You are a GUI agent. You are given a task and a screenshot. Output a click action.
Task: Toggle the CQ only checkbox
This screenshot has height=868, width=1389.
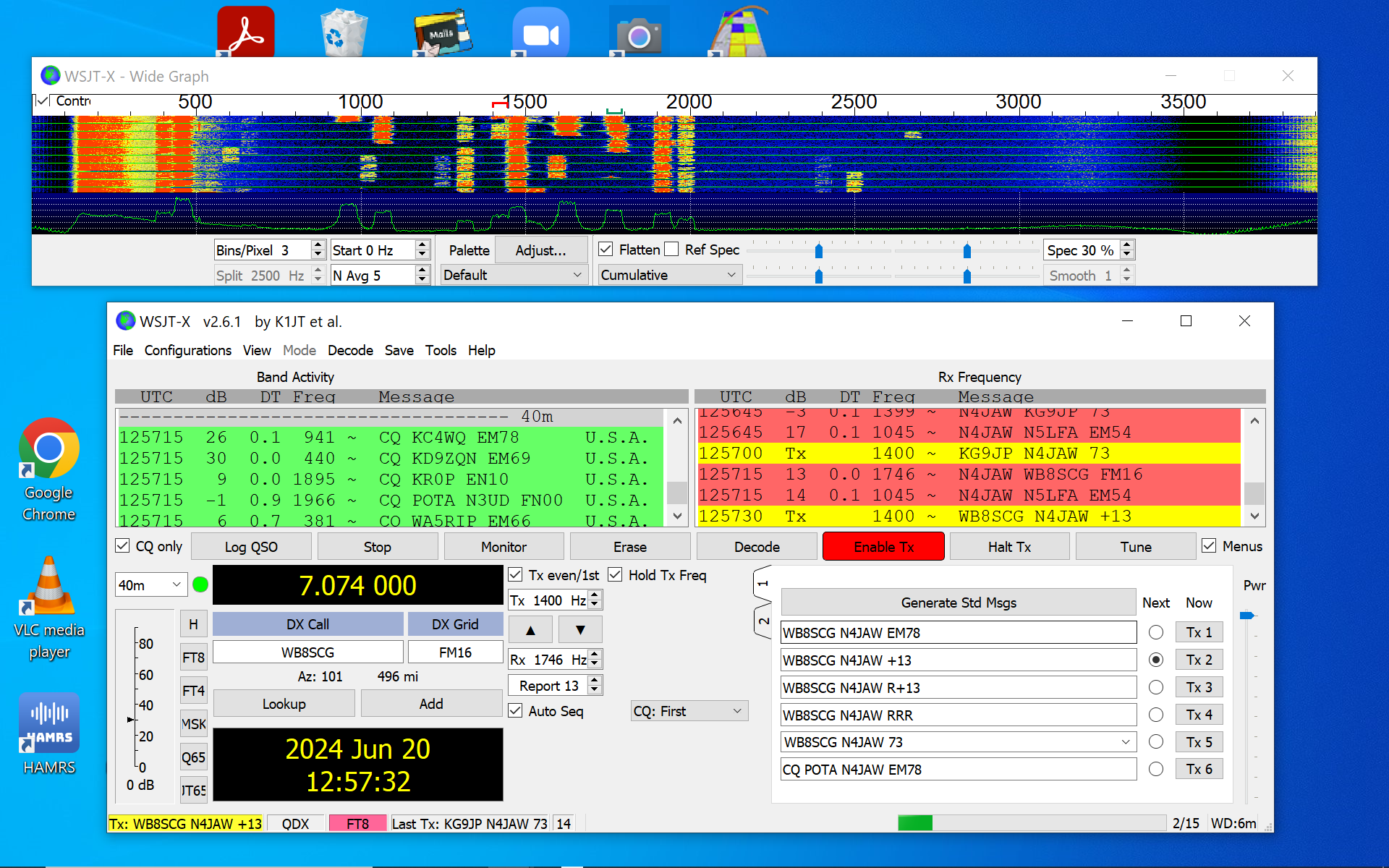pos(123,546)
